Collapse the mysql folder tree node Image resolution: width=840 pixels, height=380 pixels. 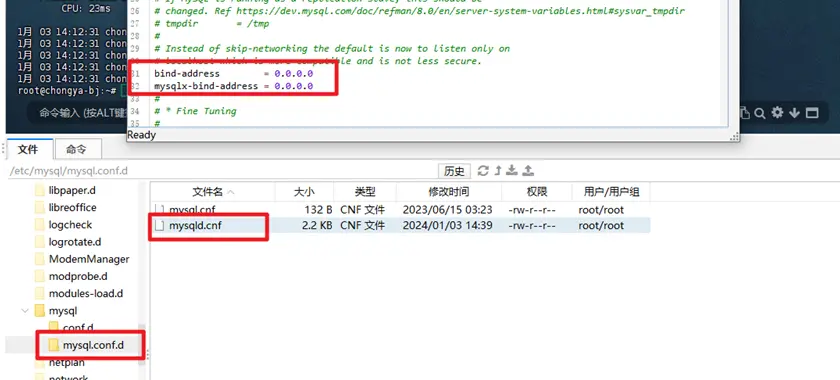click(25, 310)
